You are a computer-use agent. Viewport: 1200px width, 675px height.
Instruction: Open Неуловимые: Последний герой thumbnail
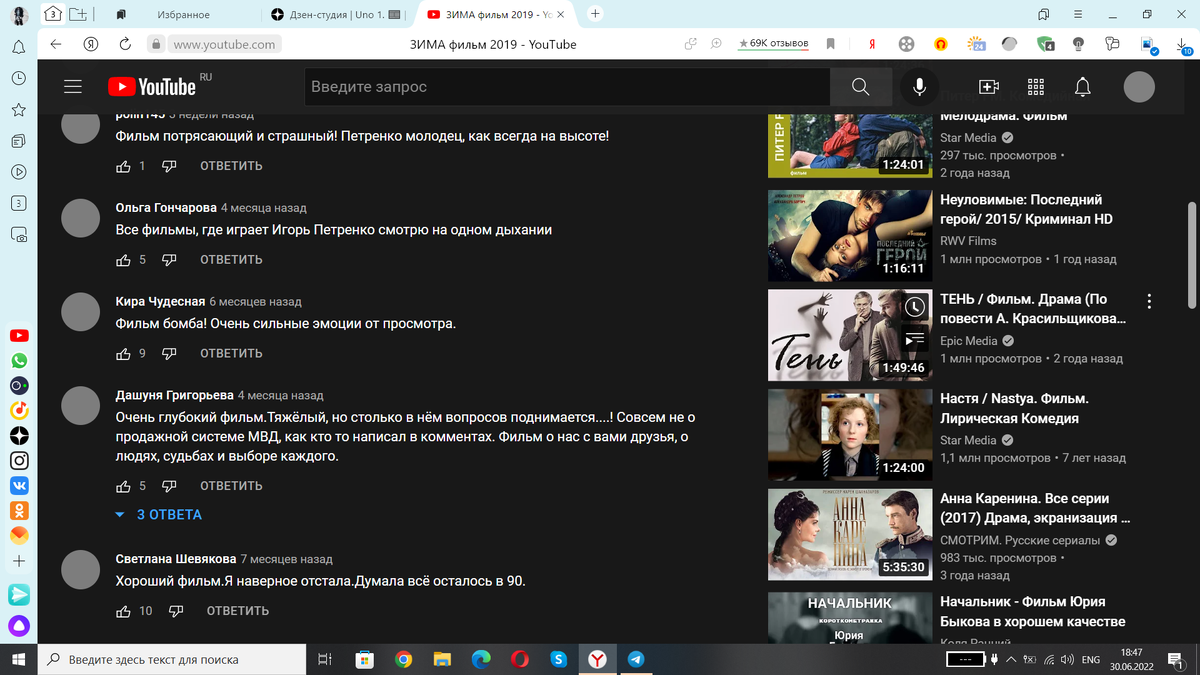click(x=848, y=235)
